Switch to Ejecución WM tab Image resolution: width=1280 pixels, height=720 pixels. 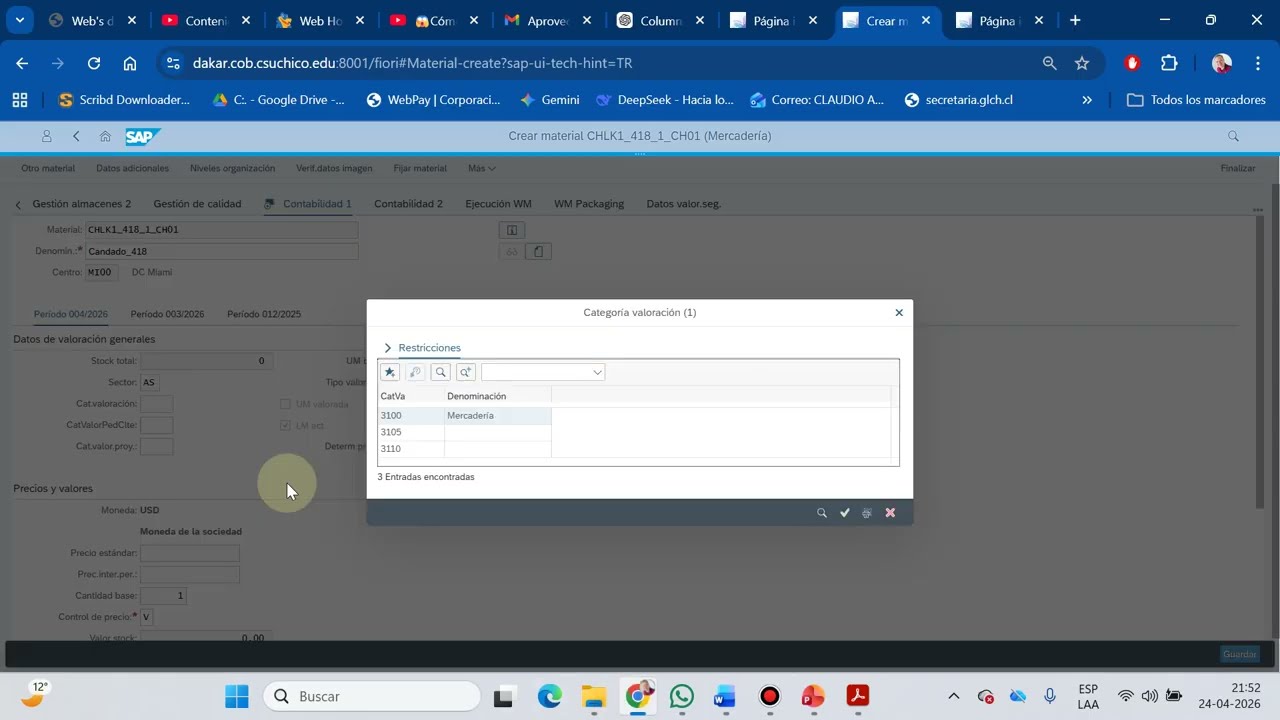[498, 204]
